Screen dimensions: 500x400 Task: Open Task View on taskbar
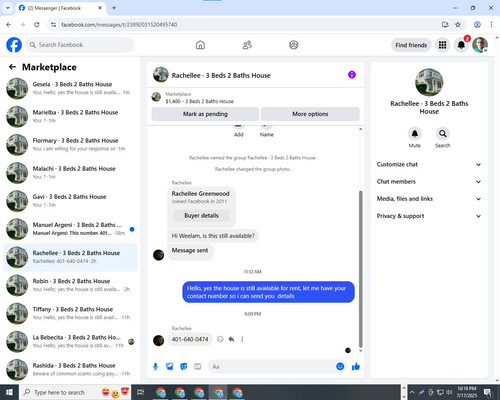(140, 392)
